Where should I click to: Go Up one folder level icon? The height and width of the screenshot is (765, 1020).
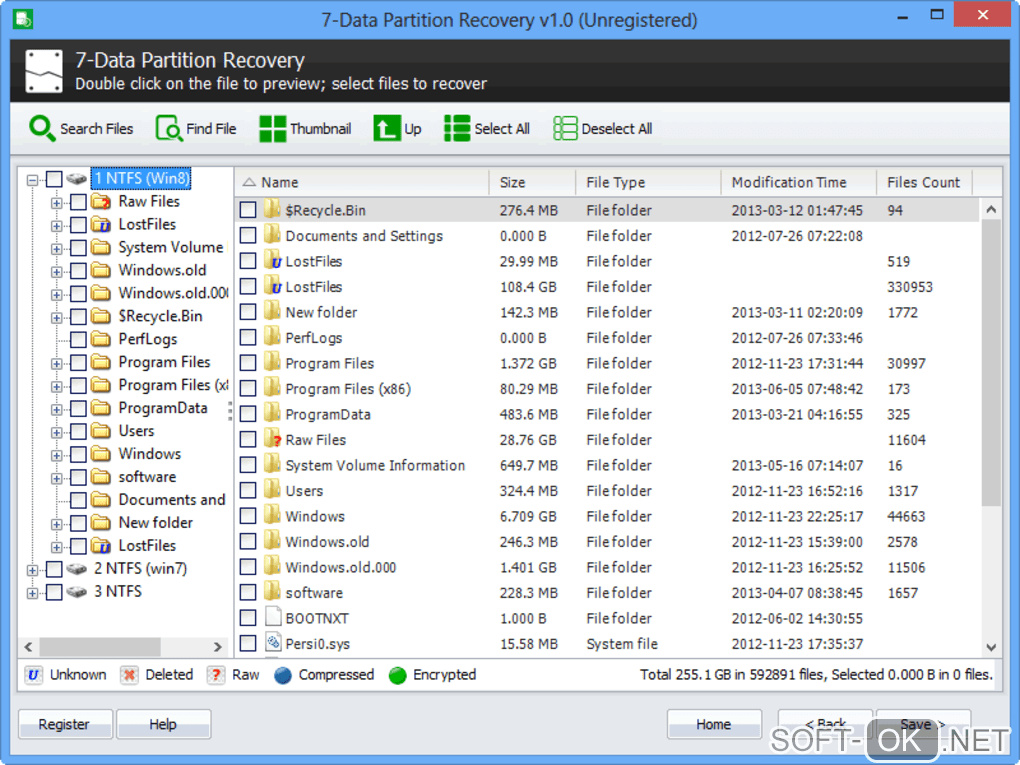point(386,128)
